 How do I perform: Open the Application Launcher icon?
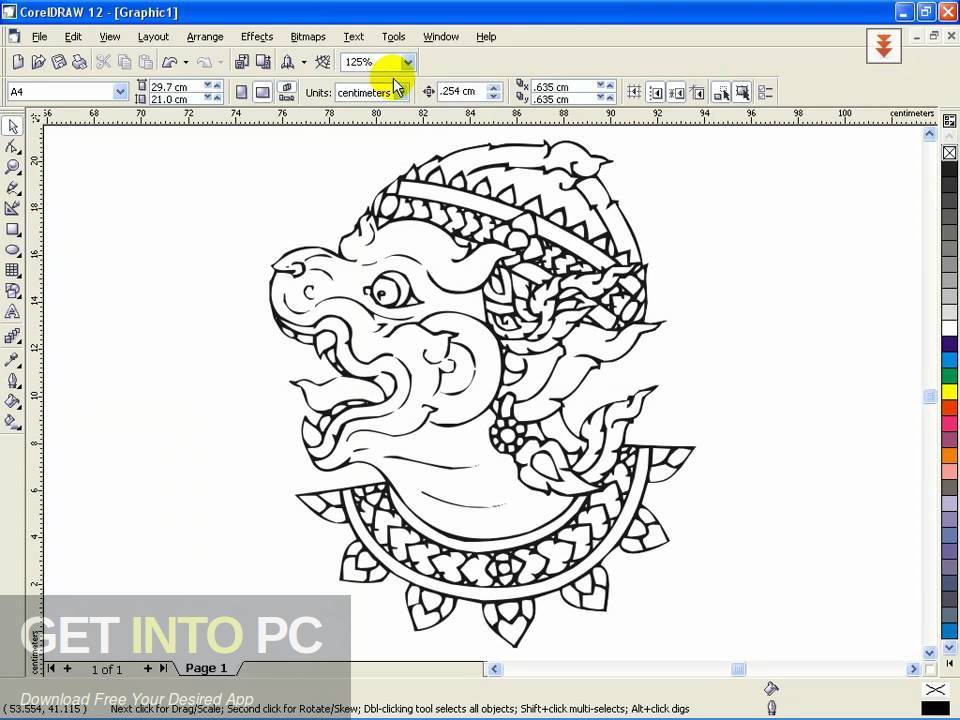pos(287,61)
